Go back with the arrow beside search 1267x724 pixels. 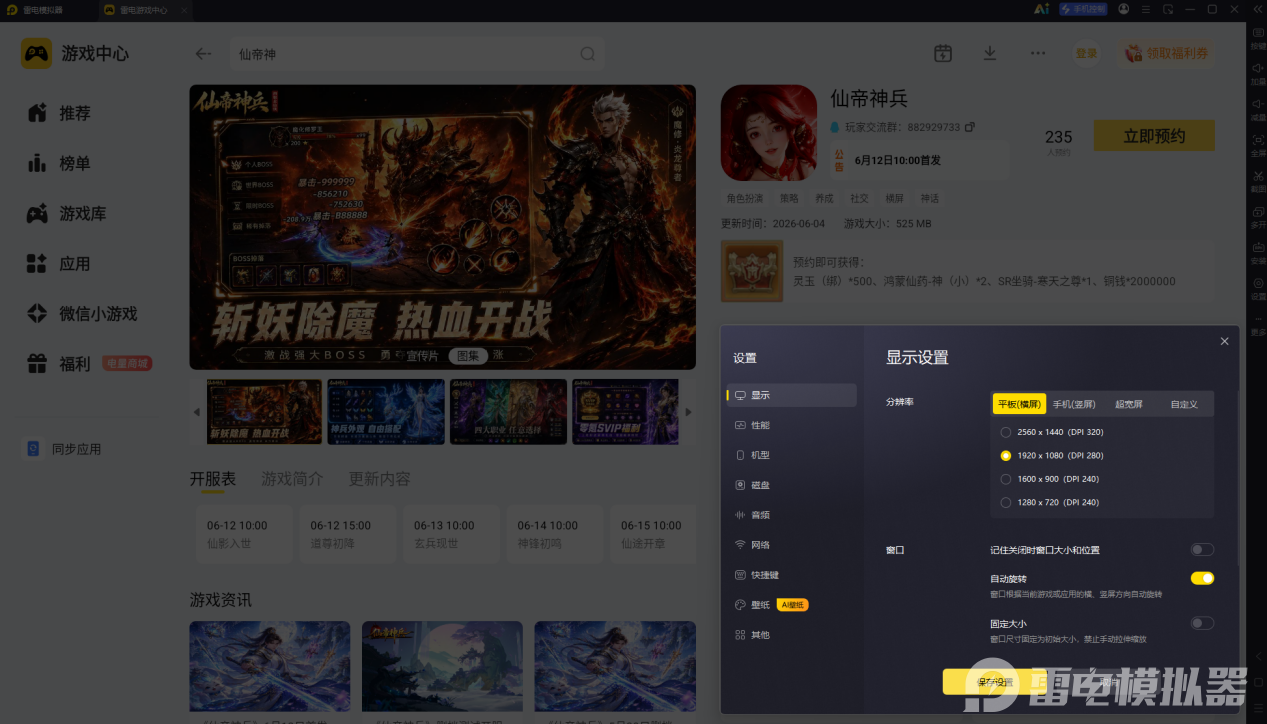coord(203,54)
